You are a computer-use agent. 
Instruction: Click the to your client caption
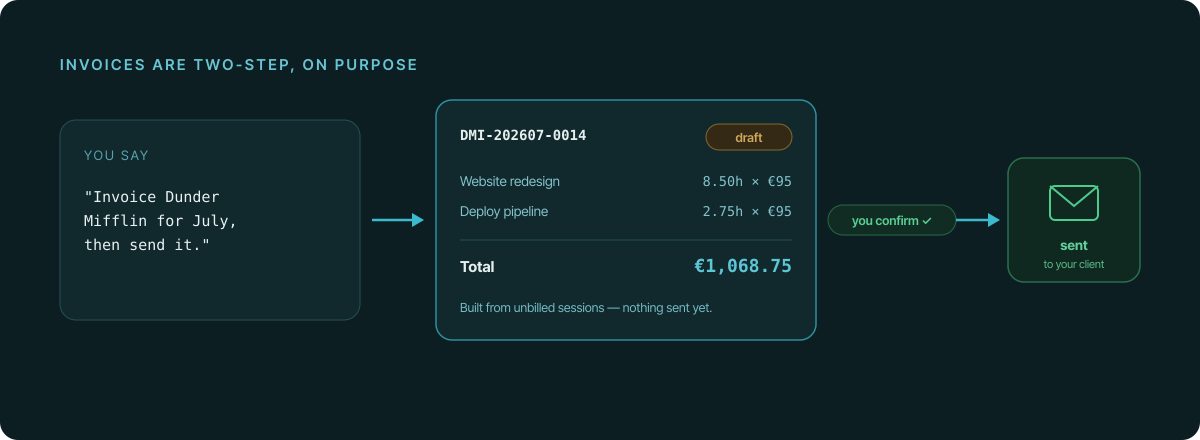pyautogui.click(x=1074, y=265)
